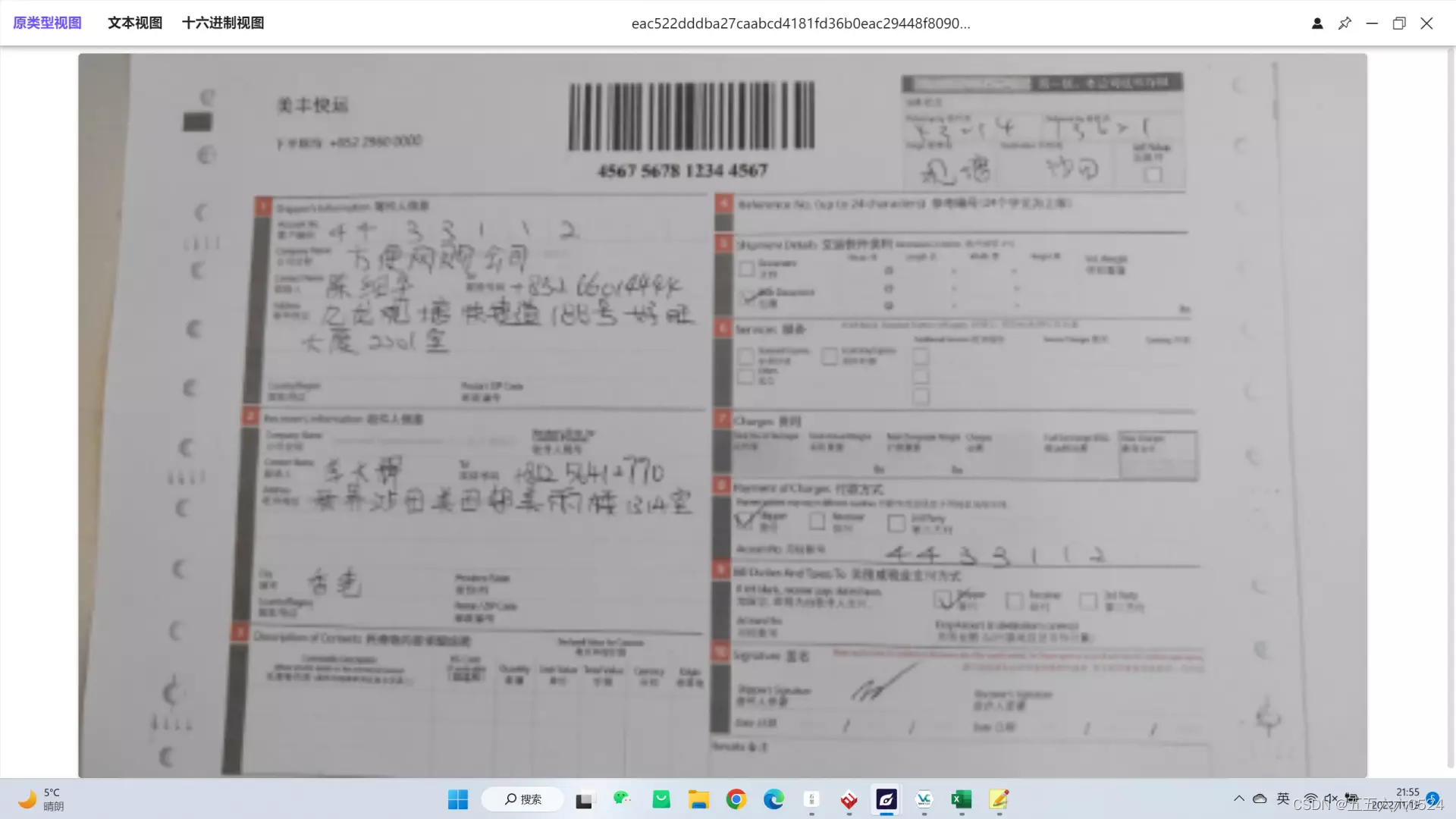Launch Google Chrome from the taskbar
Image resolution: width=1456 pixels, height=819 pixels.
click(x=736, y=799)
